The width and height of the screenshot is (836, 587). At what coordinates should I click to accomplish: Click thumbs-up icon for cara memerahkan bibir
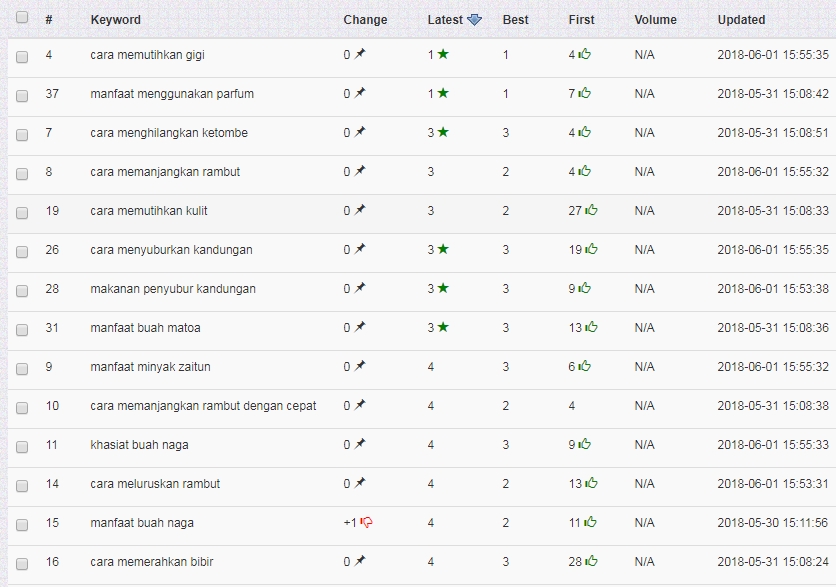point(591,560)
